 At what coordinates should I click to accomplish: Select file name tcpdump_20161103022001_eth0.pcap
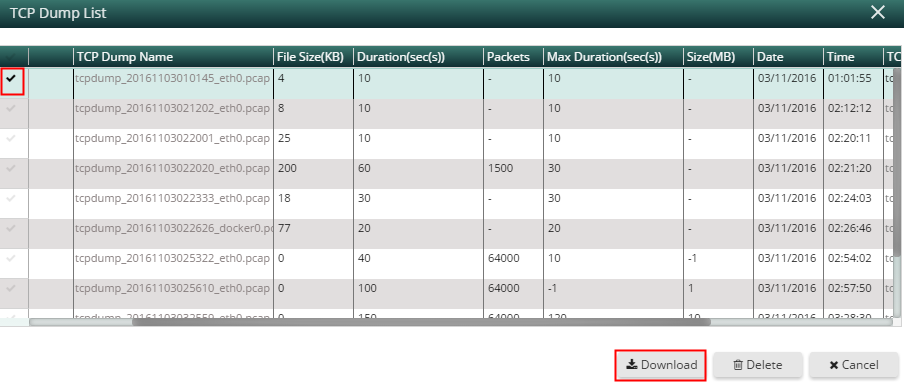172,138
